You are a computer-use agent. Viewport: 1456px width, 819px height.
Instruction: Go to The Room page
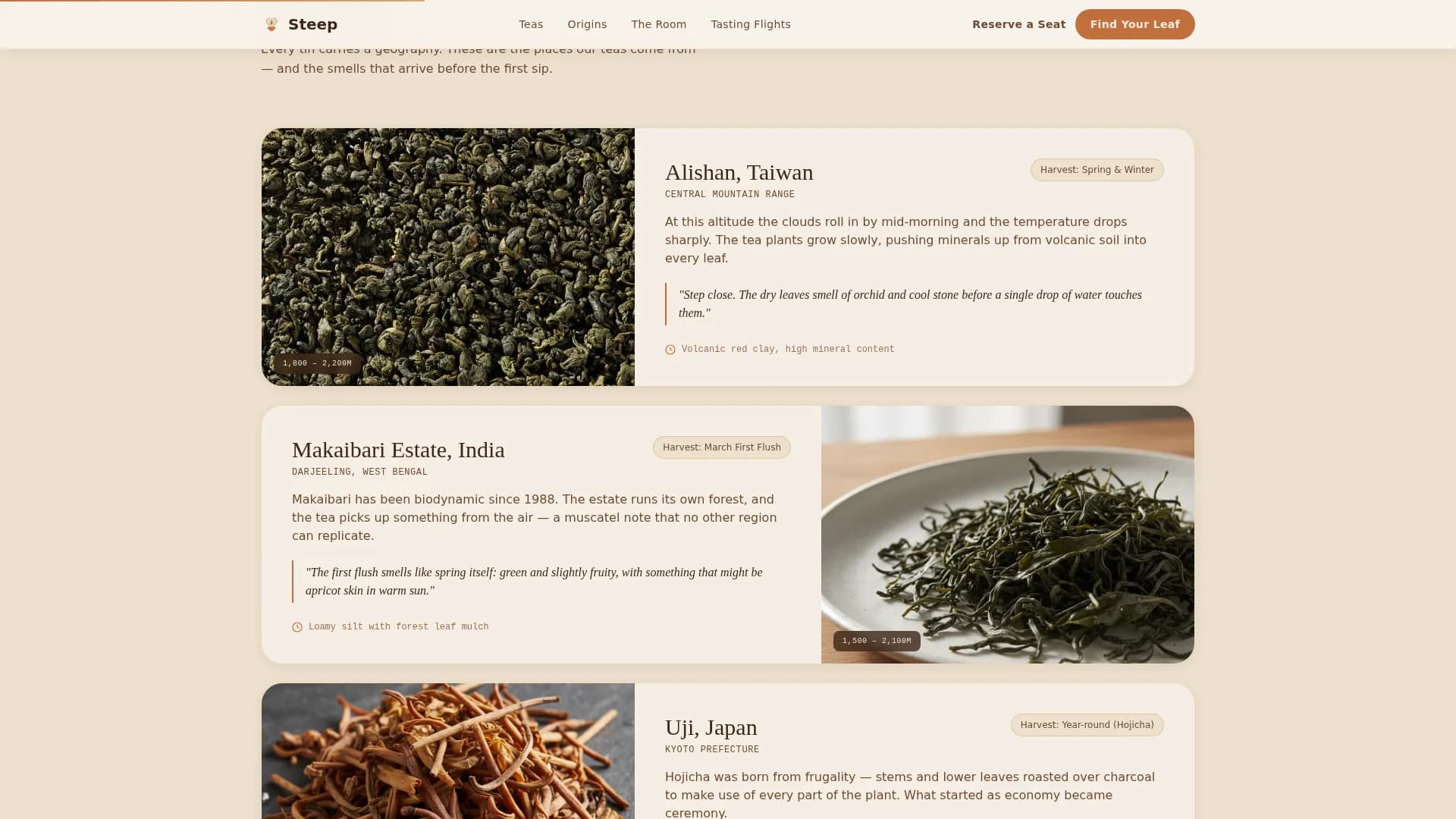658,24
